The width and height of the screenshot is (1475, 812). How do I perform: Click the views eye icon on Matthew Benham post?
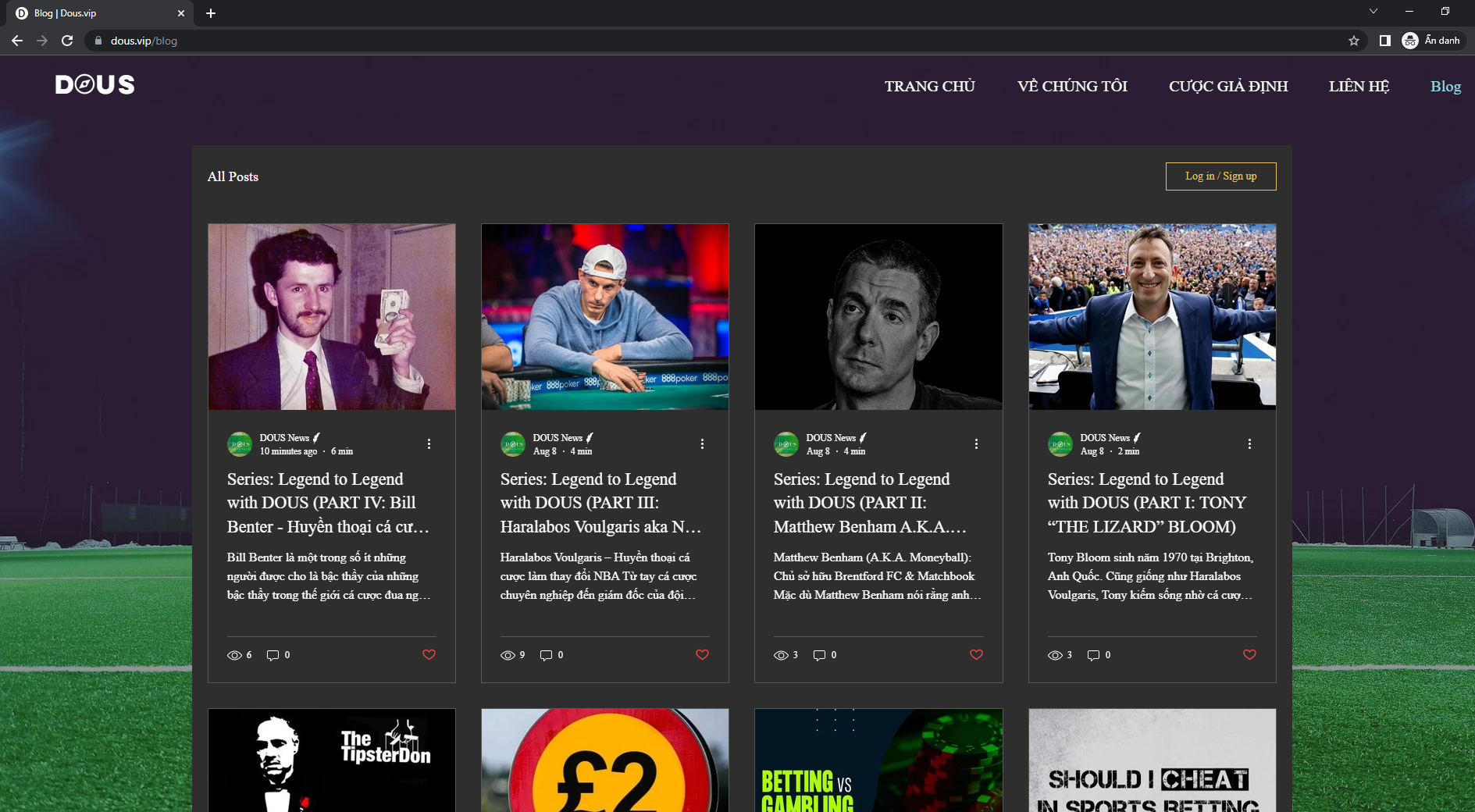point(781,655)
